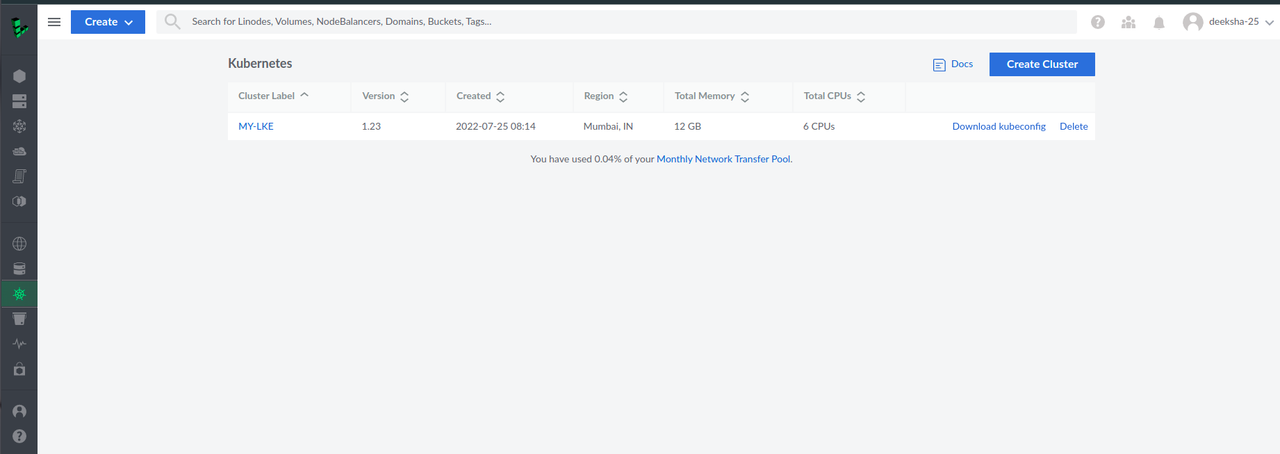This screenshot has width=1280, height=454.
Task: Click Create Cluster button
Action: pyautogui.click(x=1042, y=64)
